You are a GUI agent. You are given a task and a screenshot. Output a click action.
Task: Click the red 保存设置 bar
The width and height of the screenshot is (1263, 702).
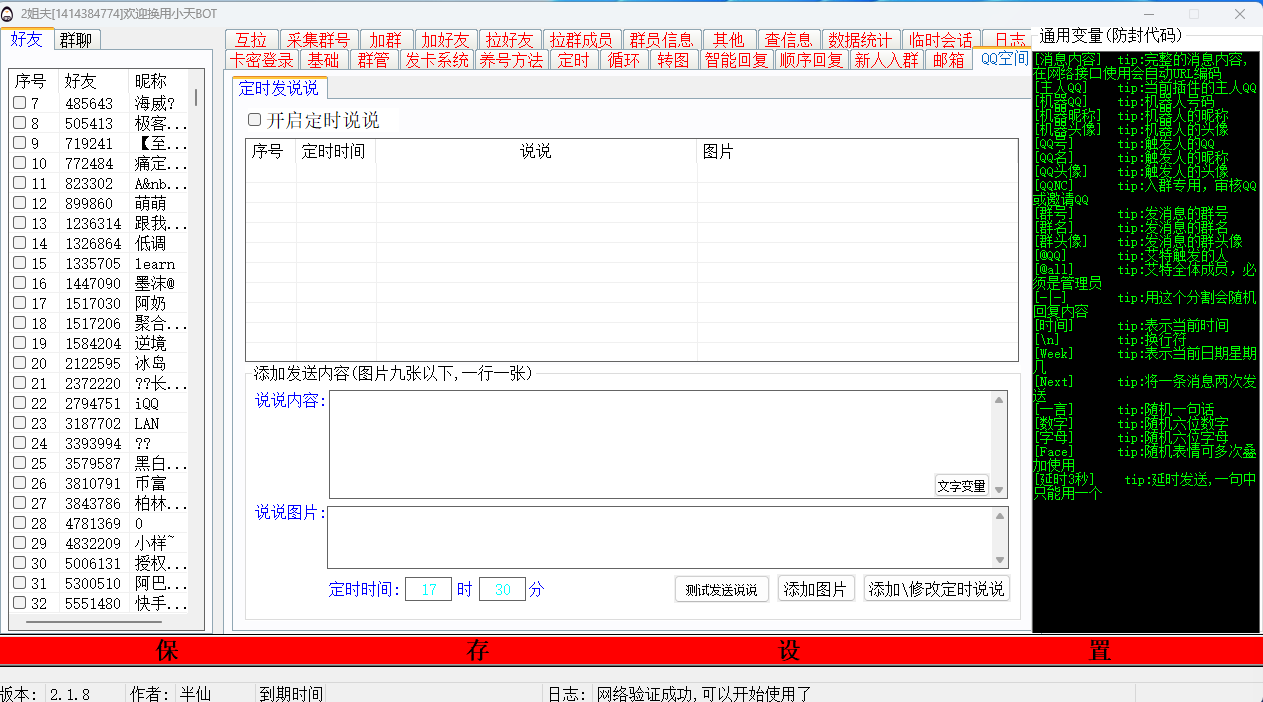tap(631, 651)
